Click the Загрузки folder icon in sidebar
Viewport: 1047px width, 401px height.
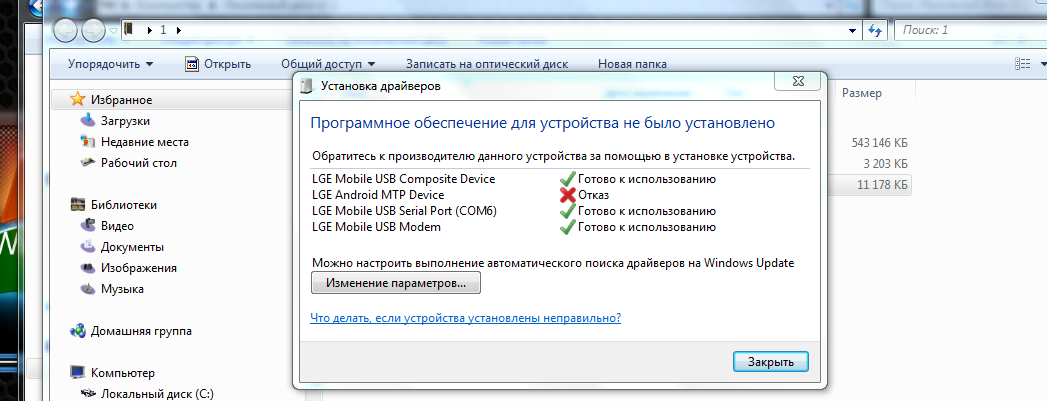click(x=88, y=121)
